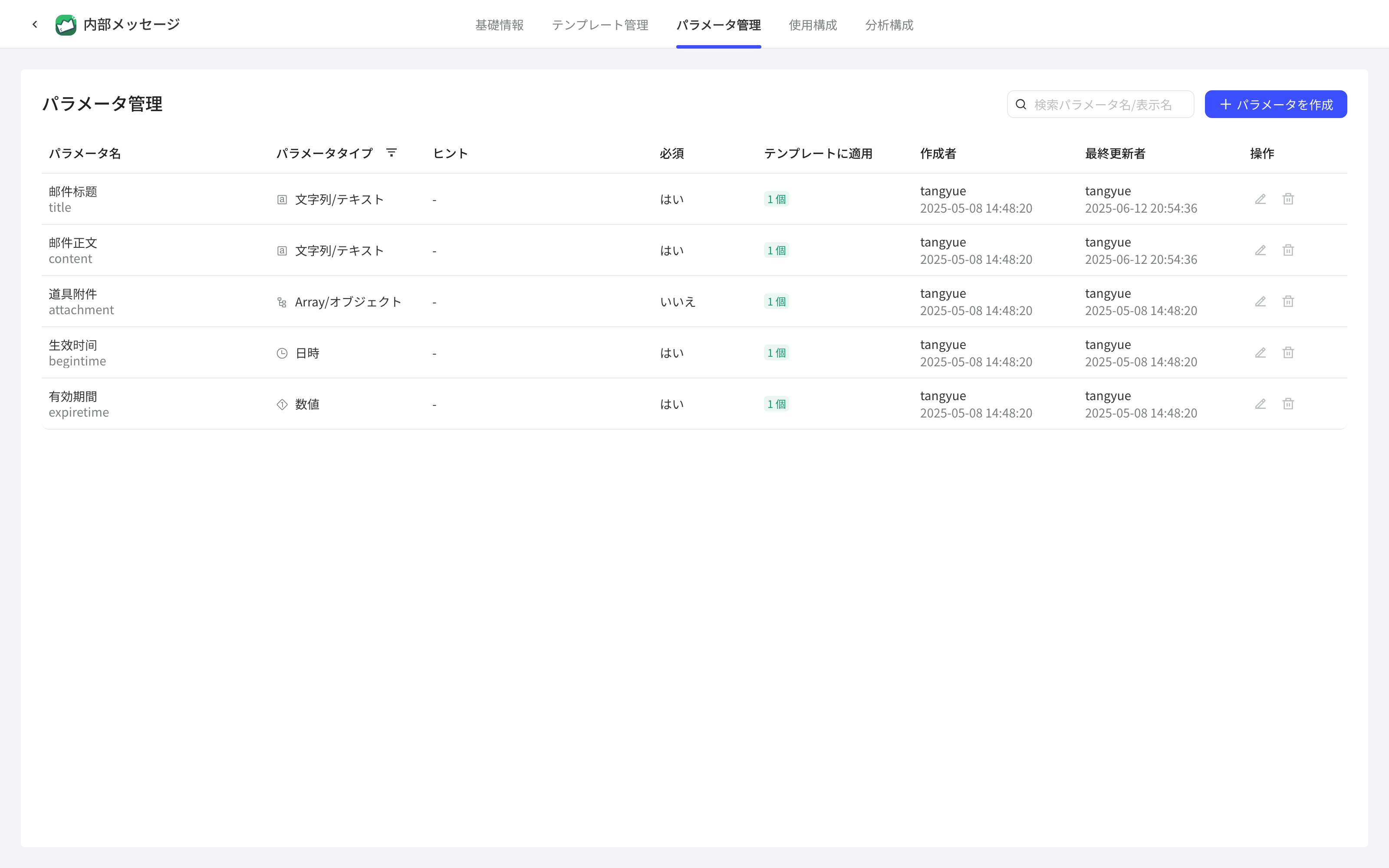Click the 1個 badge in the content row
This screenshot has height=868, width=1389.
click(x=776, y=250)
